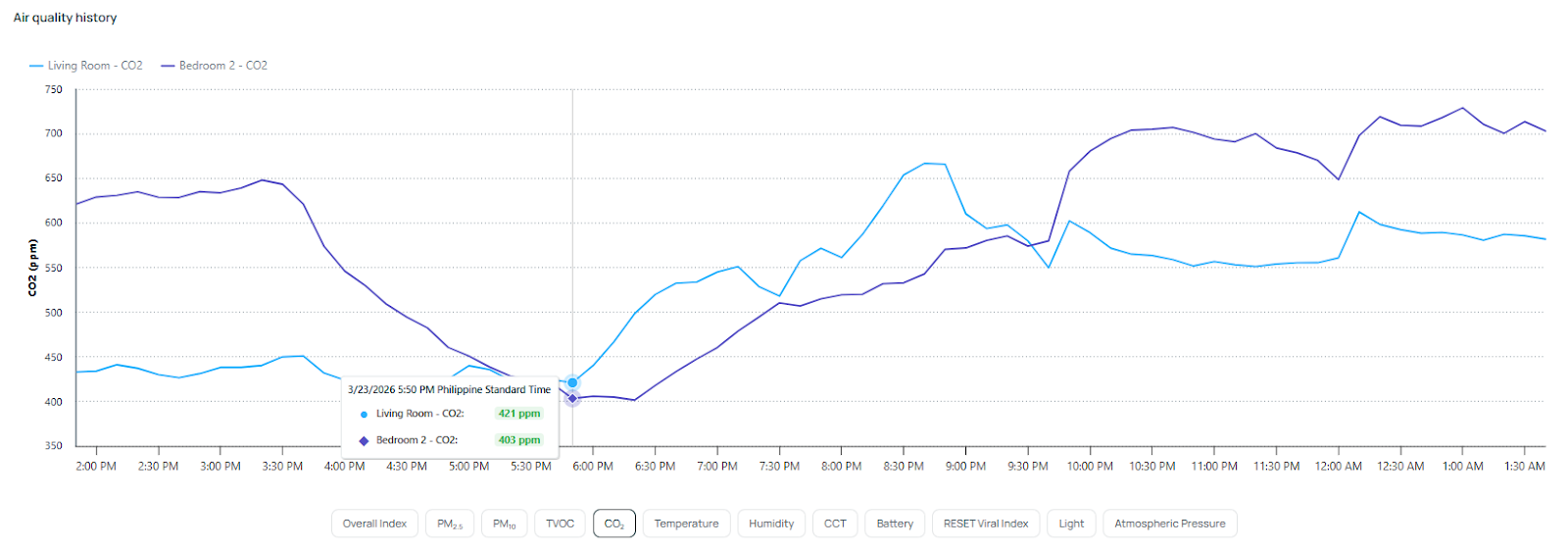Select the CO2 metric button
1568x550 pixels.
tap(614, 524)
